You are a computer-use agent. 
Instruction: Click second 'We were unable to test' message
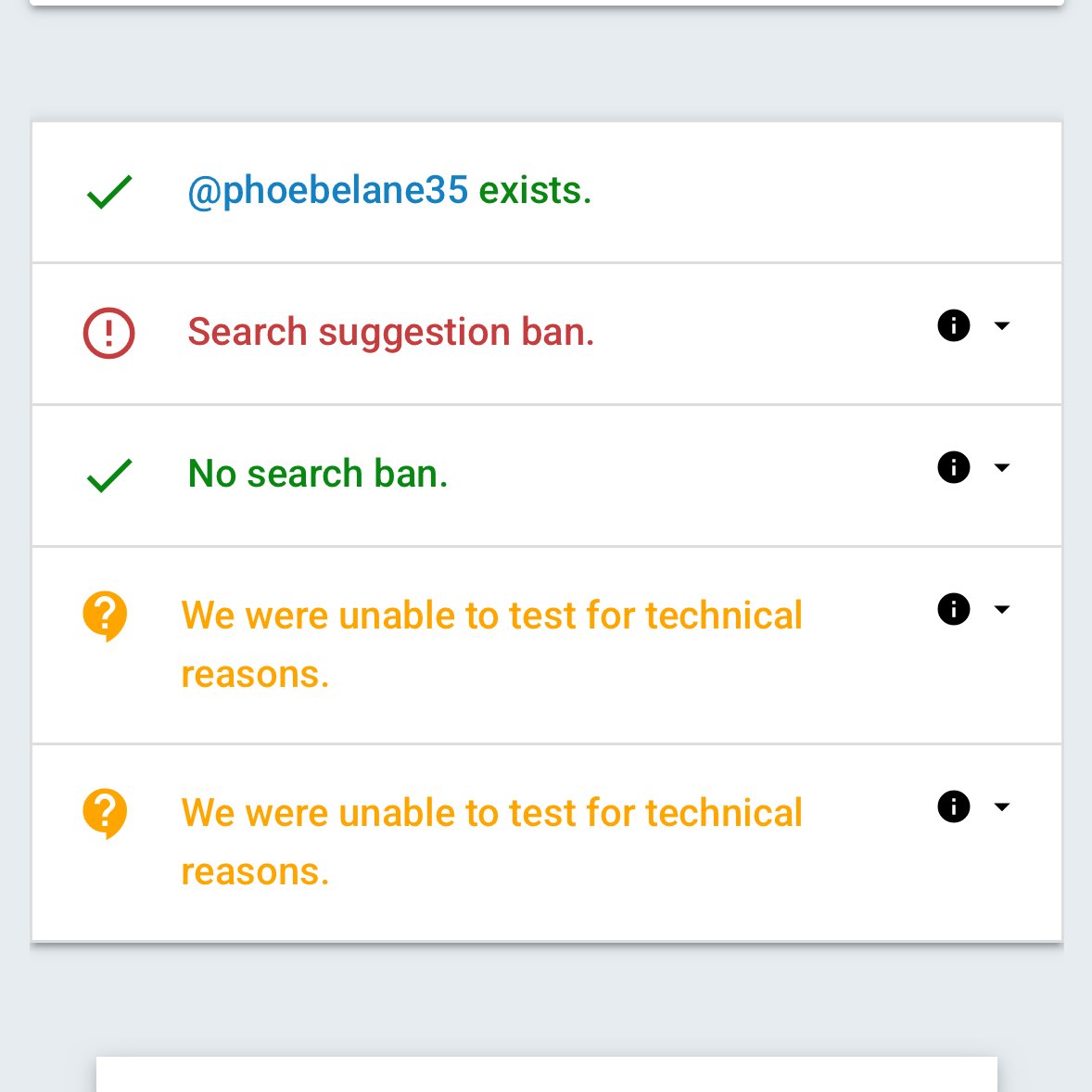491,842
